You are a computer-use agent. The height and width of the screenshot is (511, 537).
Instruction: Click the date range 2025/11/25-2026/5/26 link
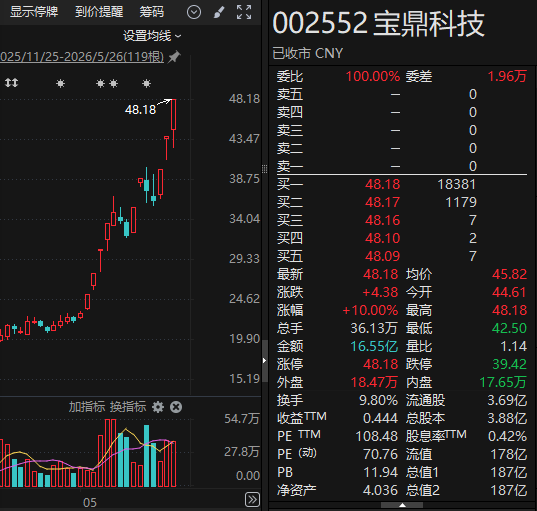82,57
